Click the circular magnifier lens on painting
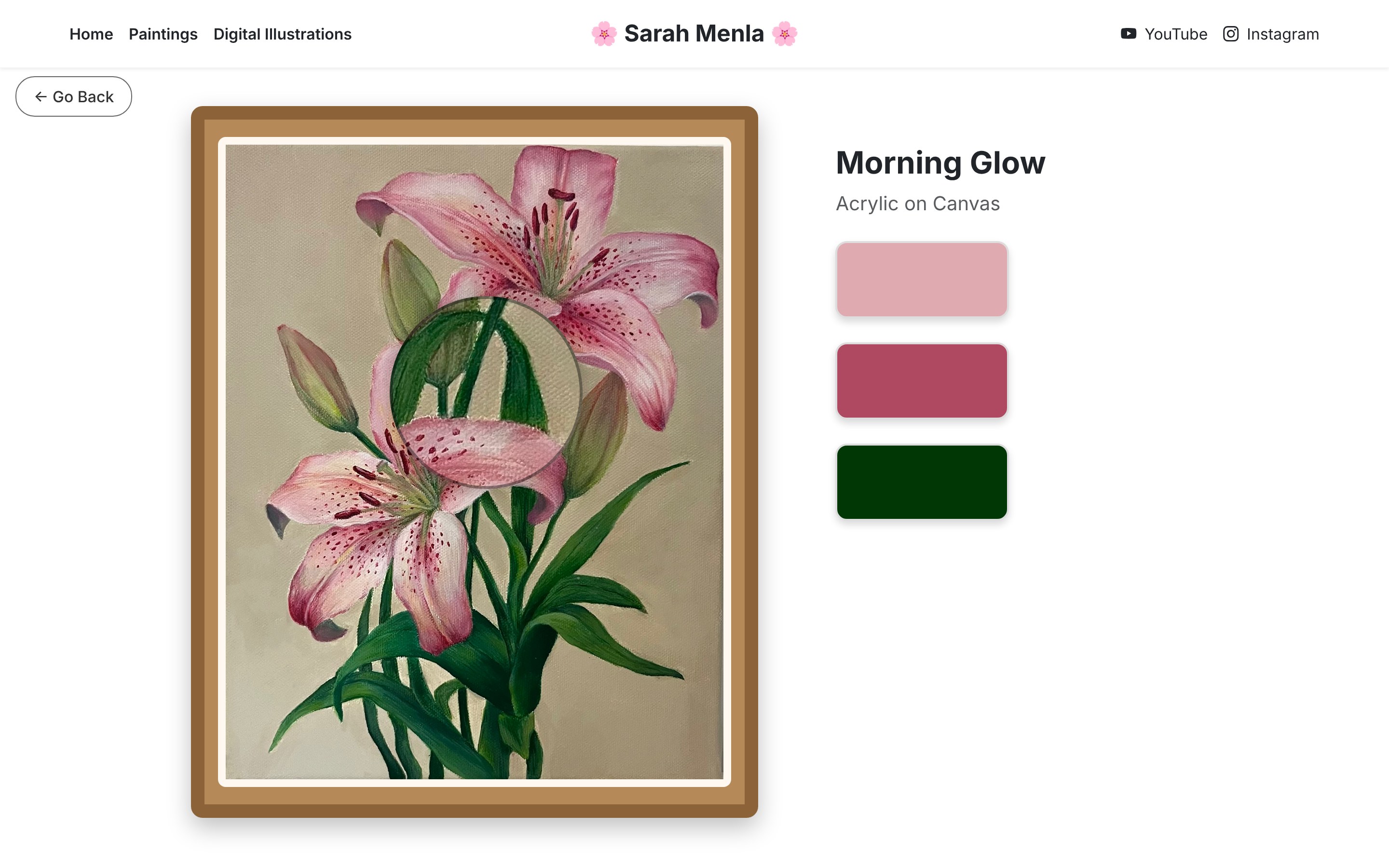 pos(486,392)
